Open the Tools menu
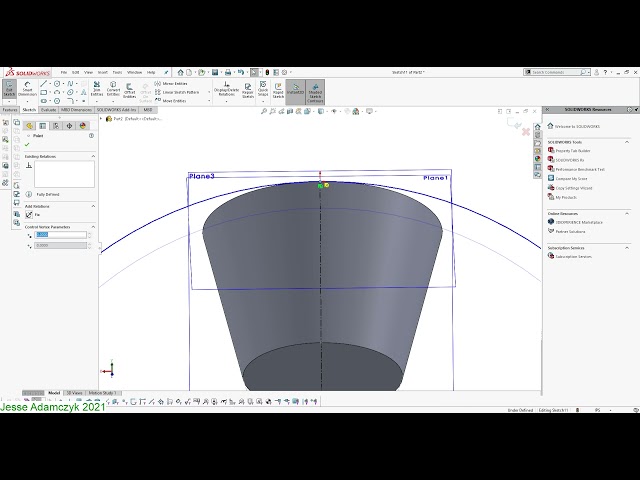The image size is (640, 480). [118, 72]
